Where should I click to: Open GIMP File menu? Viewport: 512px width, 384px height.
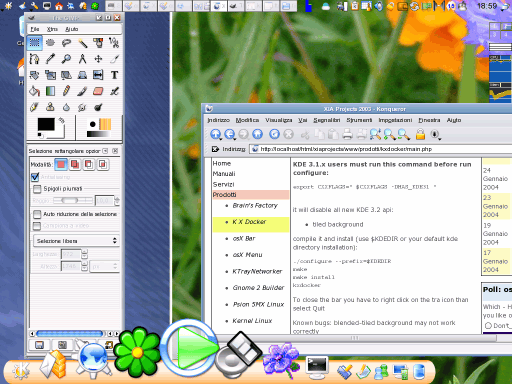point(35,29)
